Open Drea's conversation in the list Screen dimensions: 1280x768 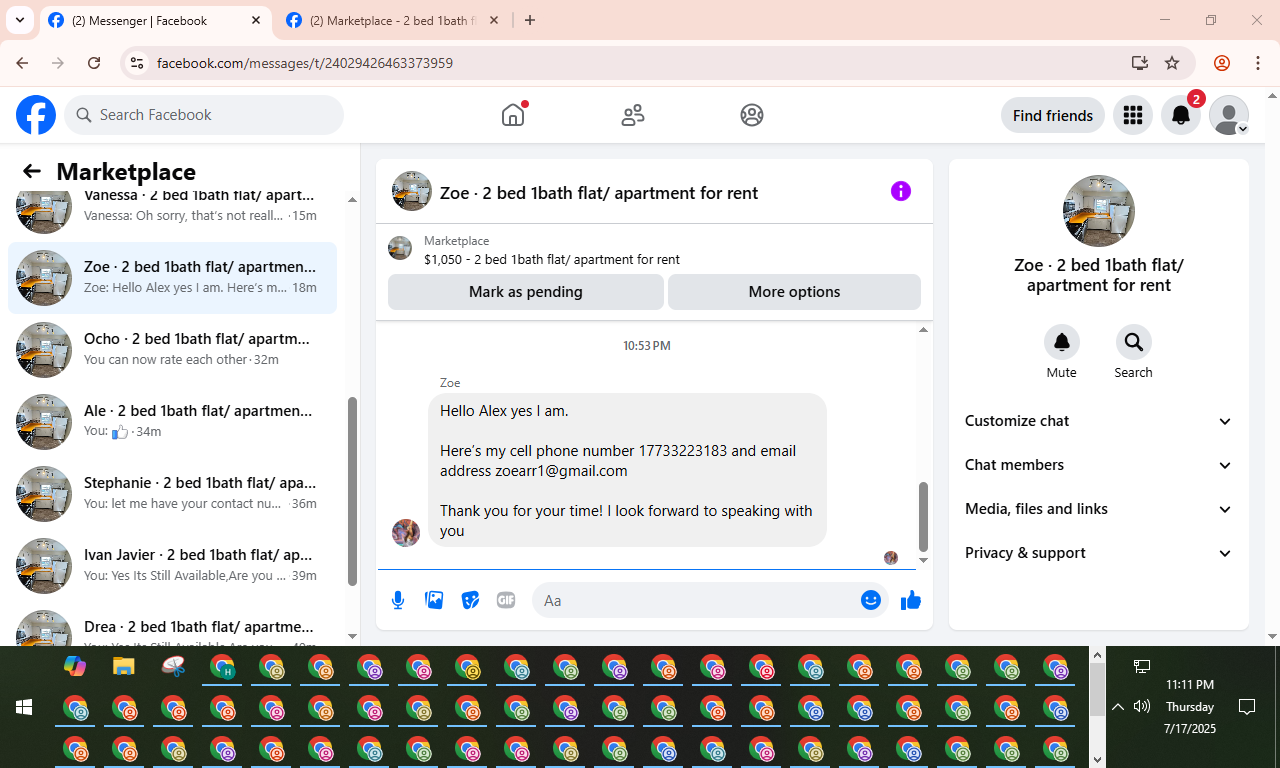click(172, 623)
